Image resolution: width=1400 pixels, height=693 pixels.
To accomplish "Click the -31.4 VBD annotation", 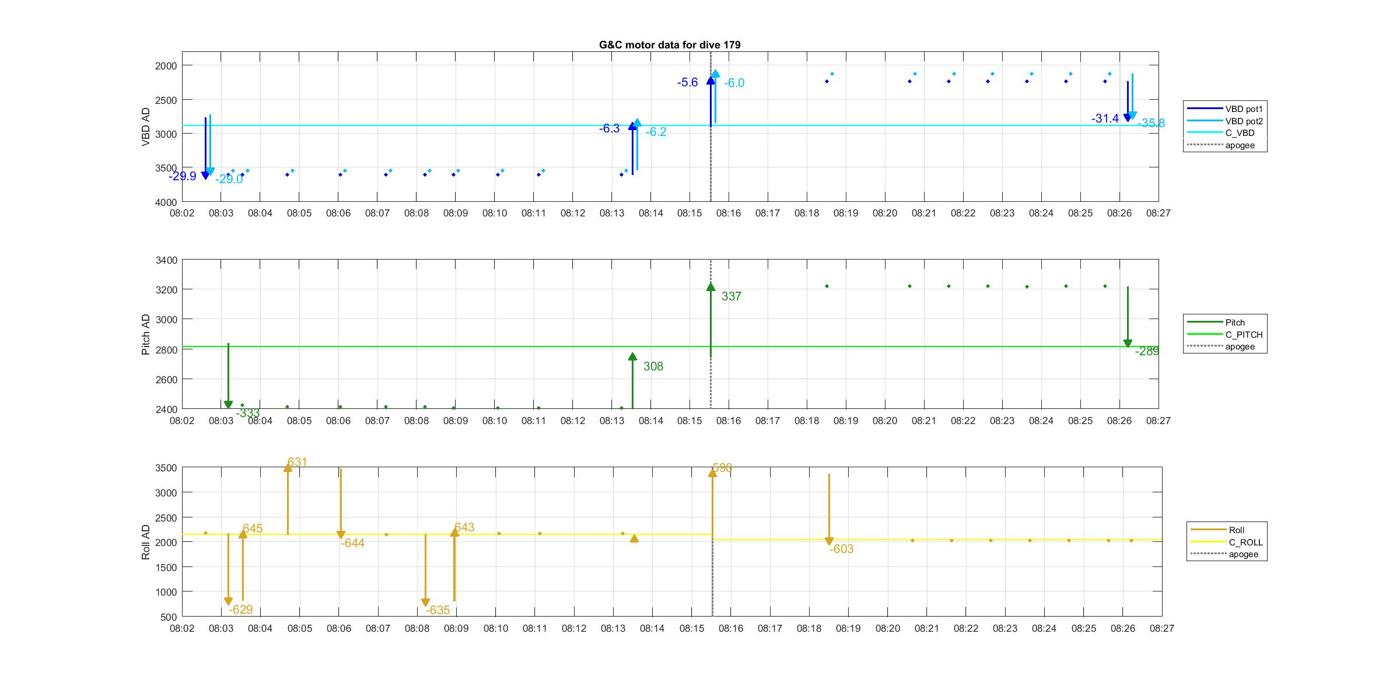I will tap(1105, 118).
